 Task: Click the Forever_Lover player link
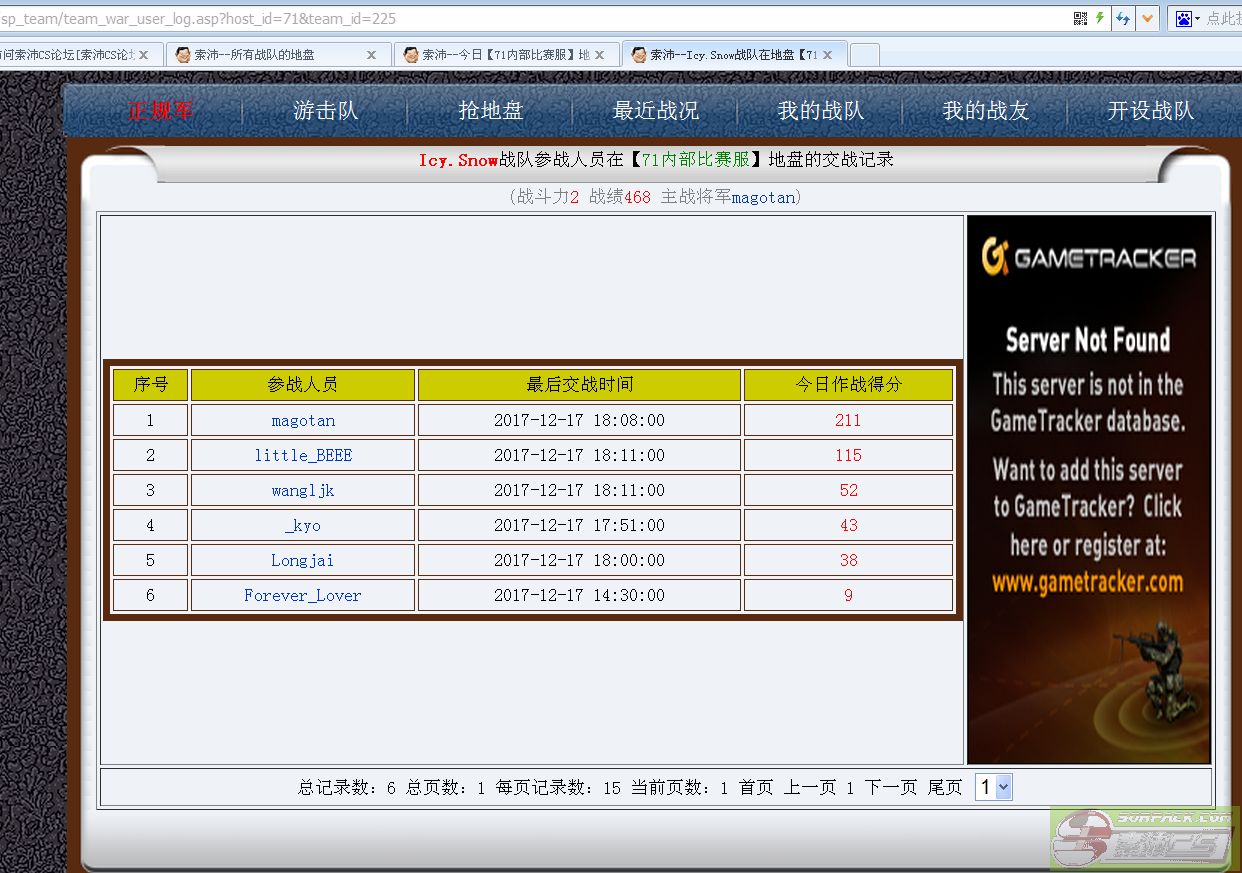pyautogui.click(x=303, y=595)
